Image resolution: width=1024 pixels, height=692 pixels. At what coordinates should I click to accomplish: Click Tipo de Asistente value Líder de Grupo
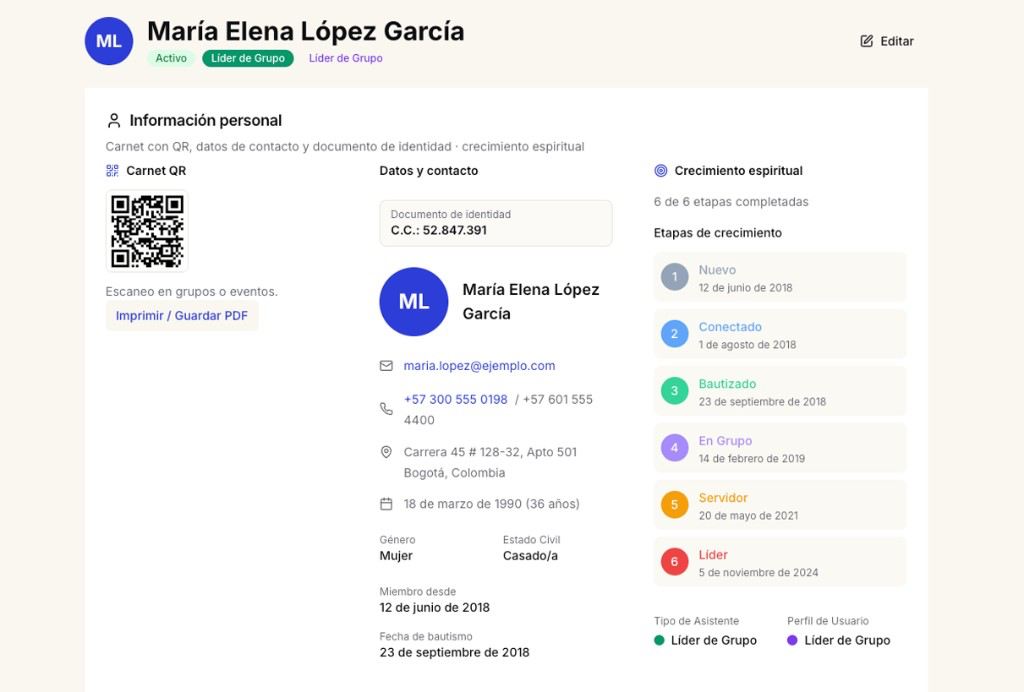(714, 640)
